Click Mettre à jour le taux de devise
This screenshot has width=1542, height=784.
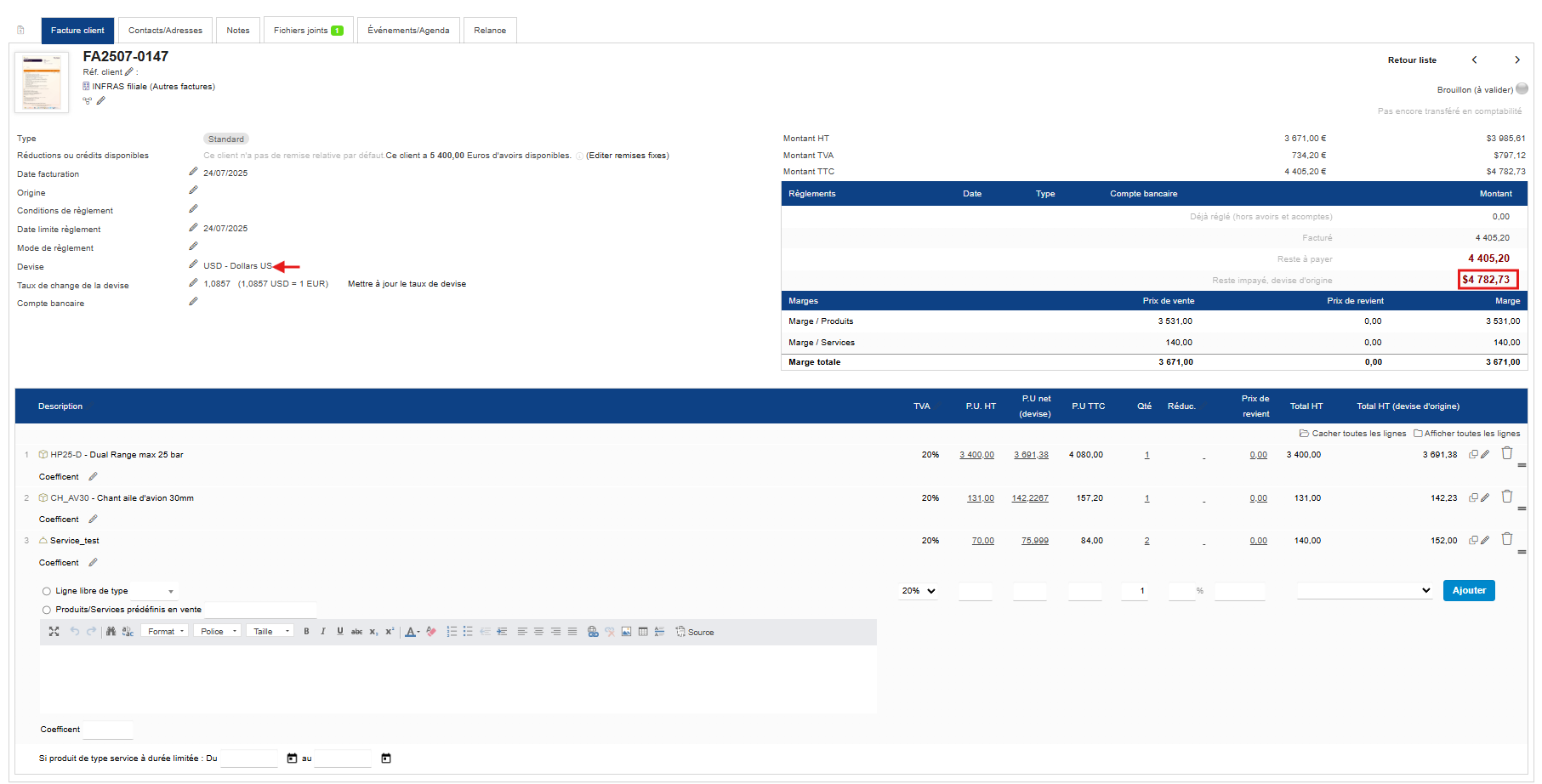point(407,284)
